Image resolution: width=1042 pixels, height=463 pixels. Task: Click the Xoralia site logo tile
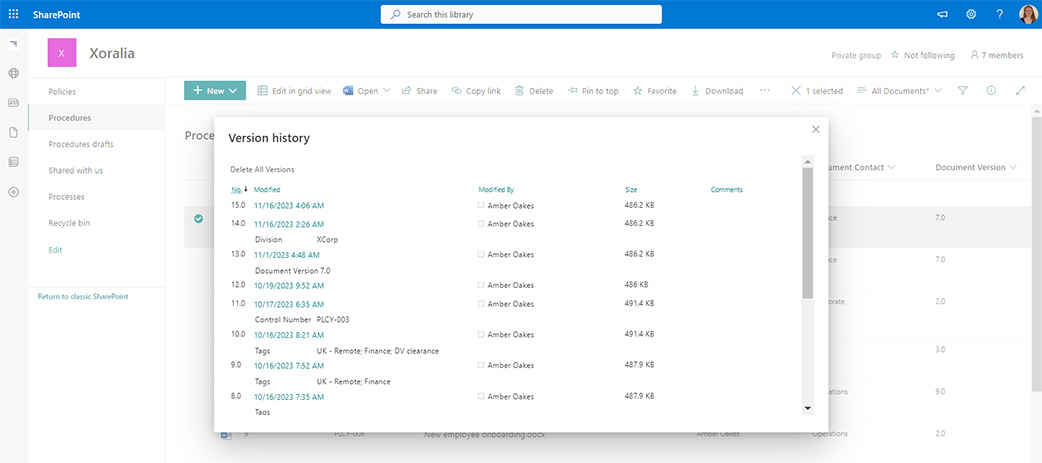pos(62,53)
